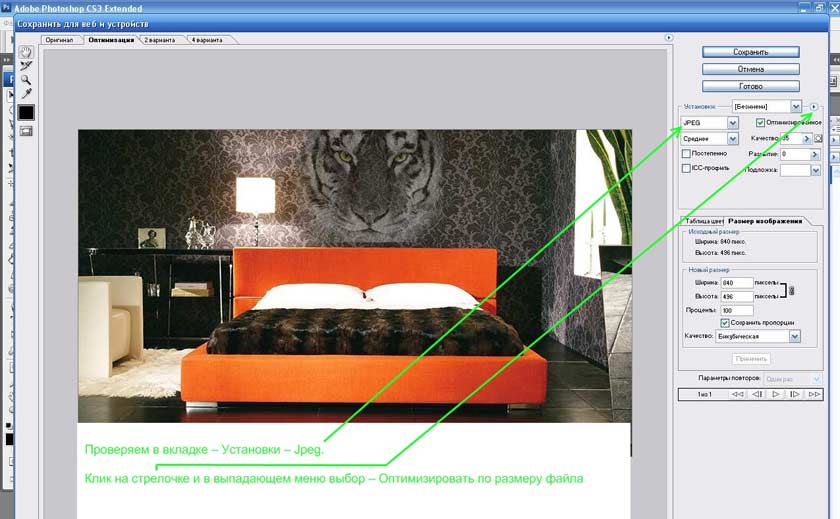
Task: Click the optimize menu round arrow button
Action: 814,106
